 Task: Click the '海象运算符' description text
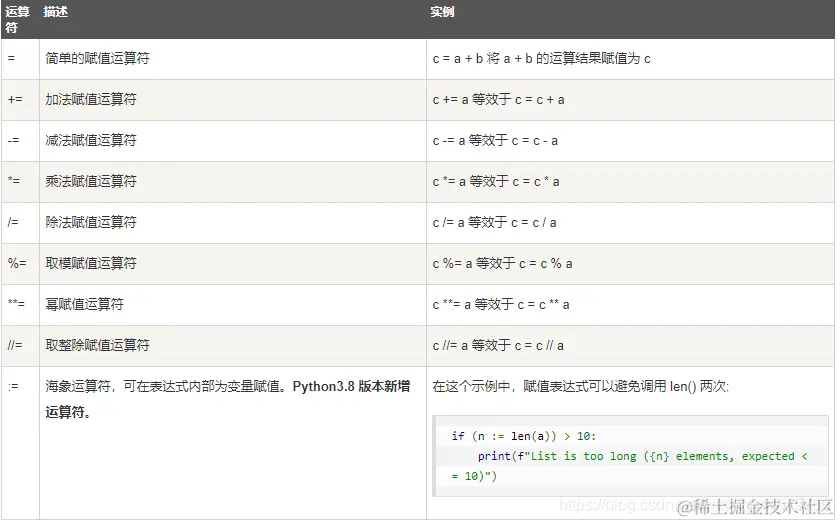tap(228, 399)
